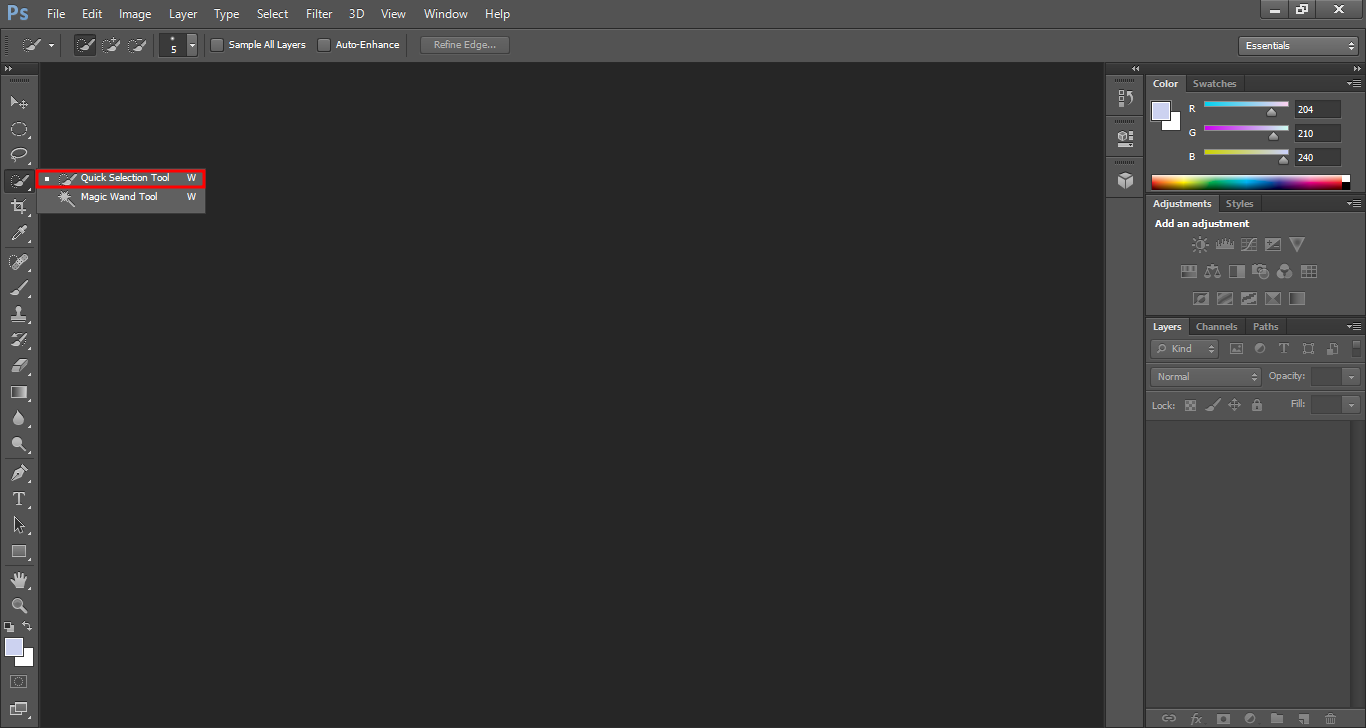Screen dimensions: 1366x728
Task: Select the Dodge tool
Action: point(18,444)
